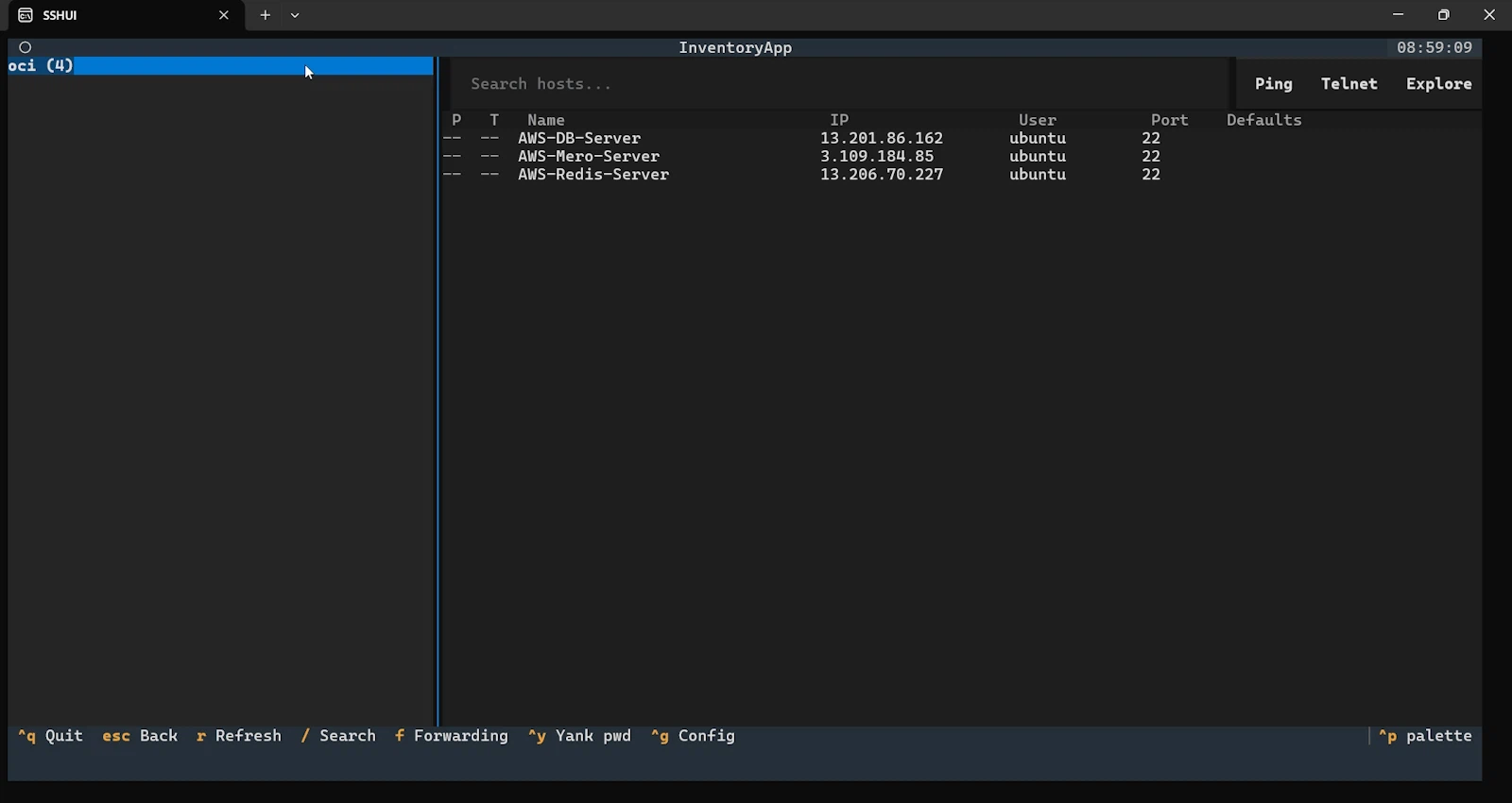Click the esc Back footer command
The width and height of the screenshot is (1512, 803).
140,736
